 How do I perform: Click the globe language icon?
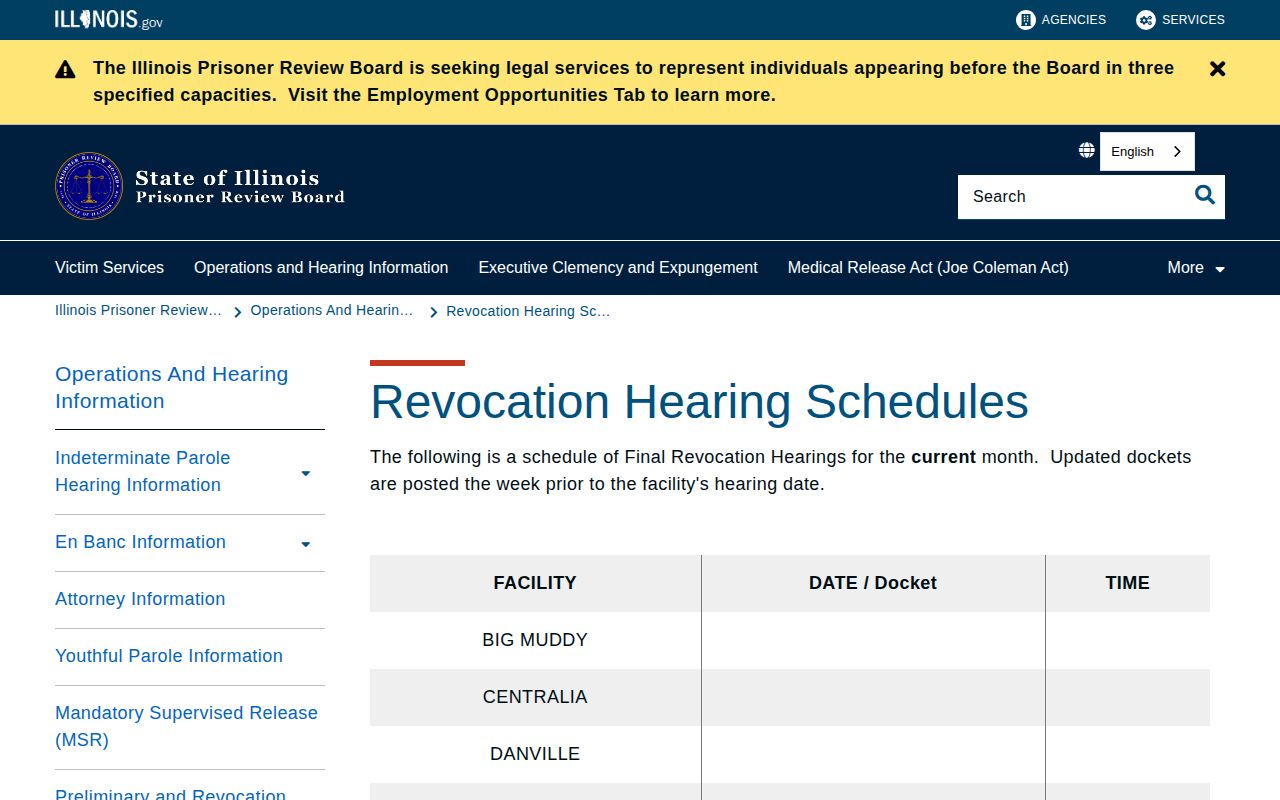point(1086,150)
